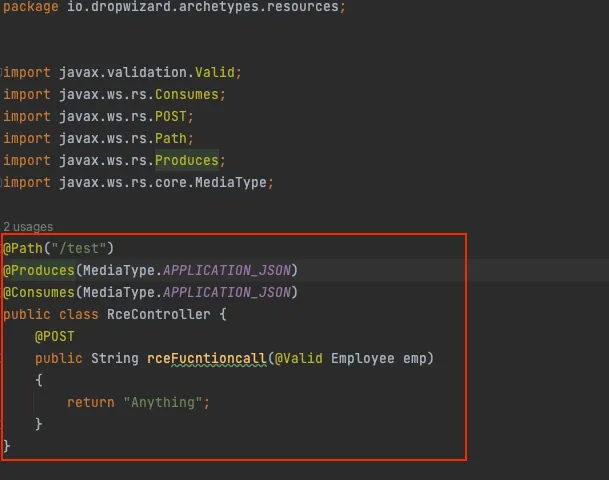Viewport: 609px width, 480px height.
Task: Click the @Produces annotation
Action: (39, 270)
